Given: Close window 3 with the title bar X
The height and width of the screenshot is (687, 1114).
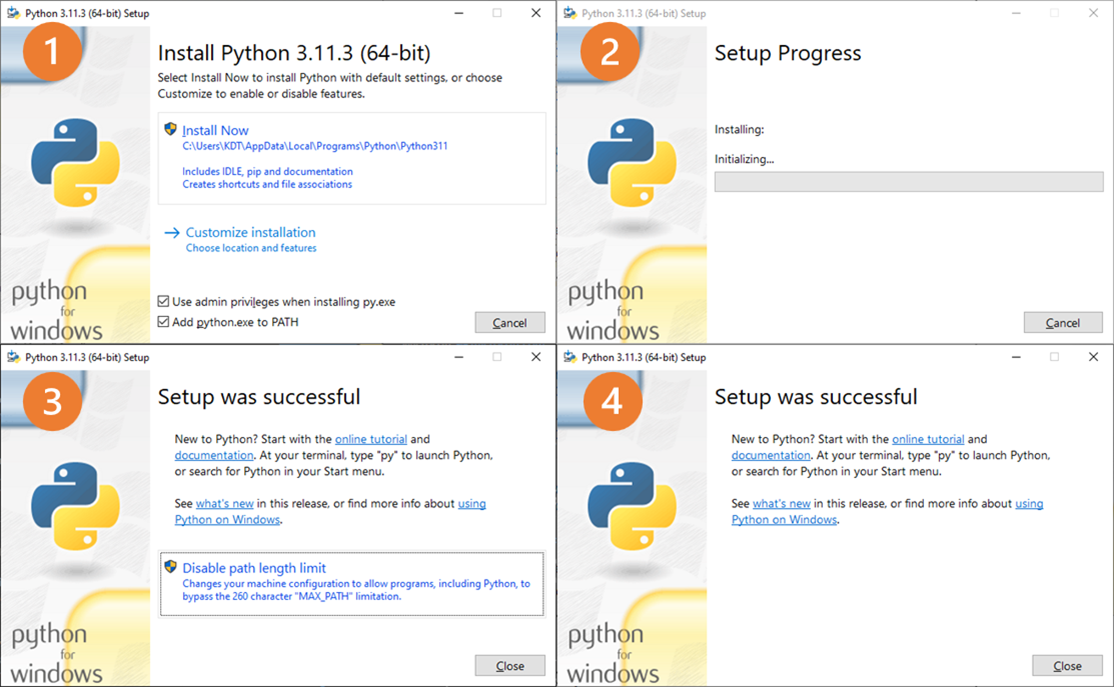Looking at the screenshot, I should [x=536, y=357].
